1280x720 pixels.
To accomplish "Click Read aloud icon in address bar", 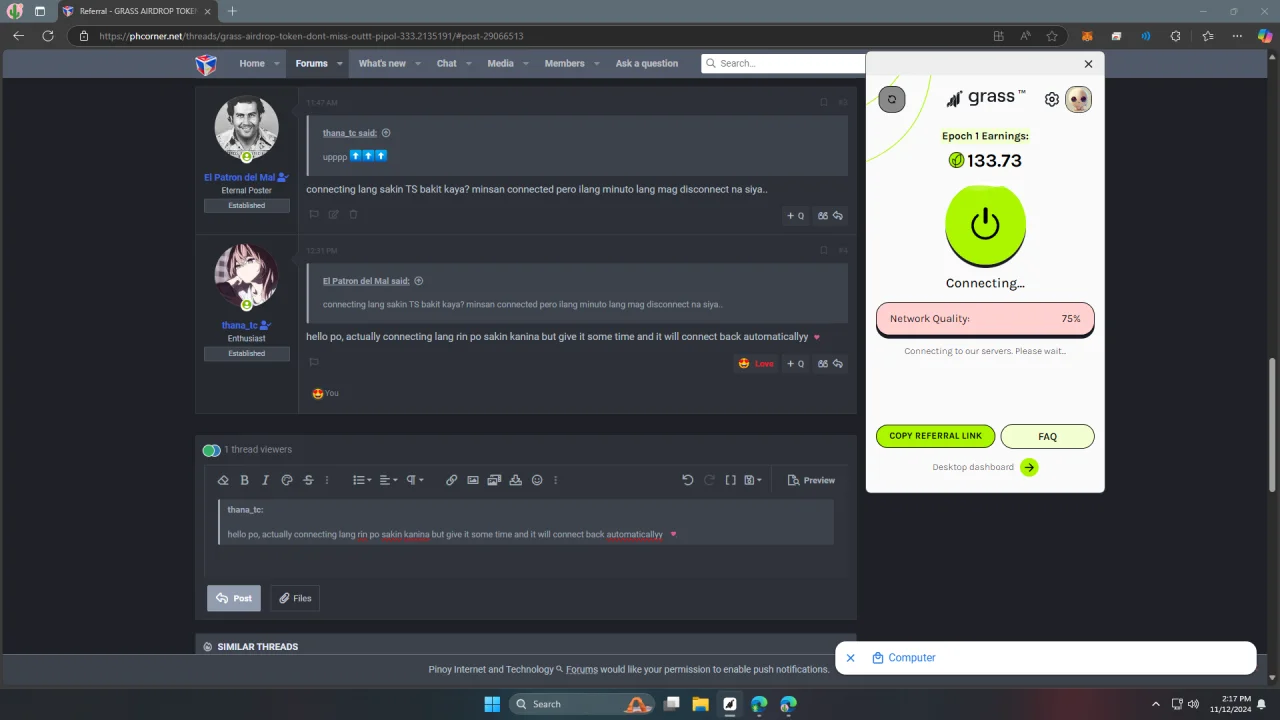I will tap(1025, 36).
